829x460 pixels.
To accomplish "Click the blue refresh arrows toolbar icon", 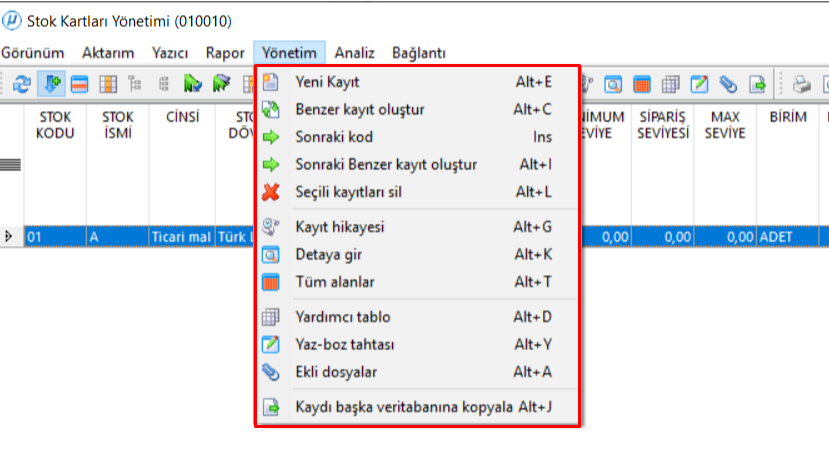I will (22, 84).
